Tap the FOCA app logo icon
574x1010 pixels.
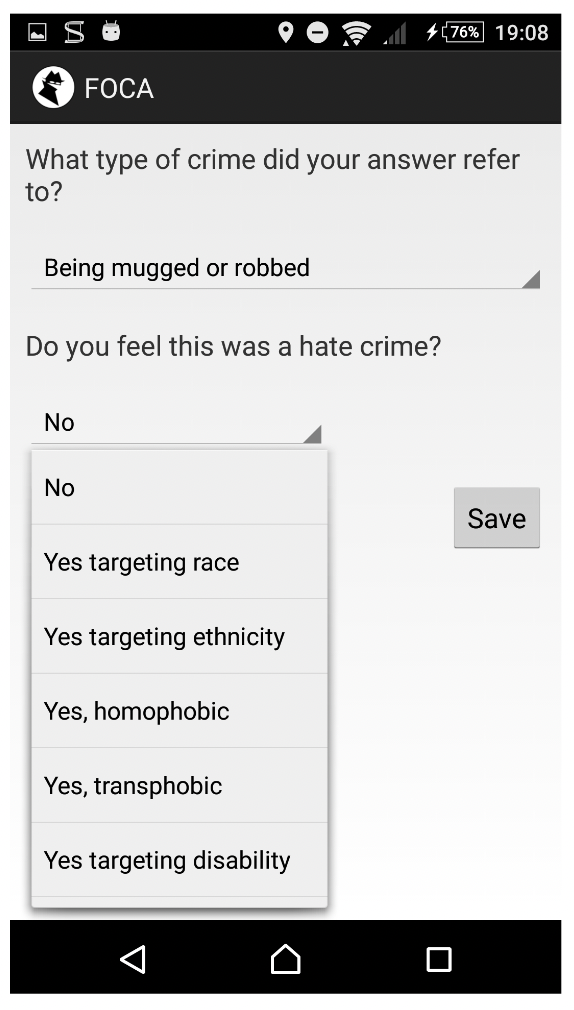click(53, 88)
